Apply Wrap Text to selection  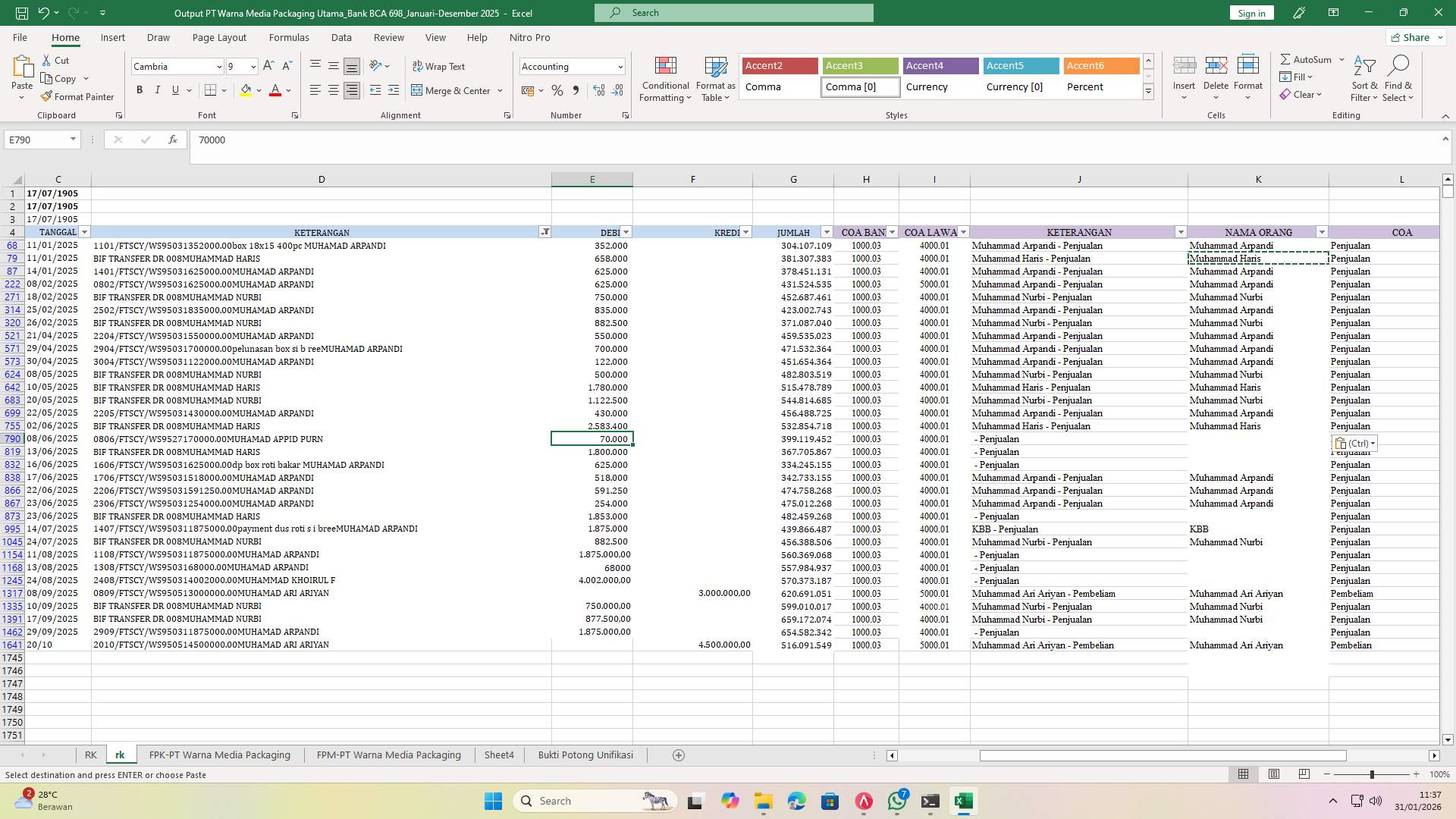tap(440, 67)
